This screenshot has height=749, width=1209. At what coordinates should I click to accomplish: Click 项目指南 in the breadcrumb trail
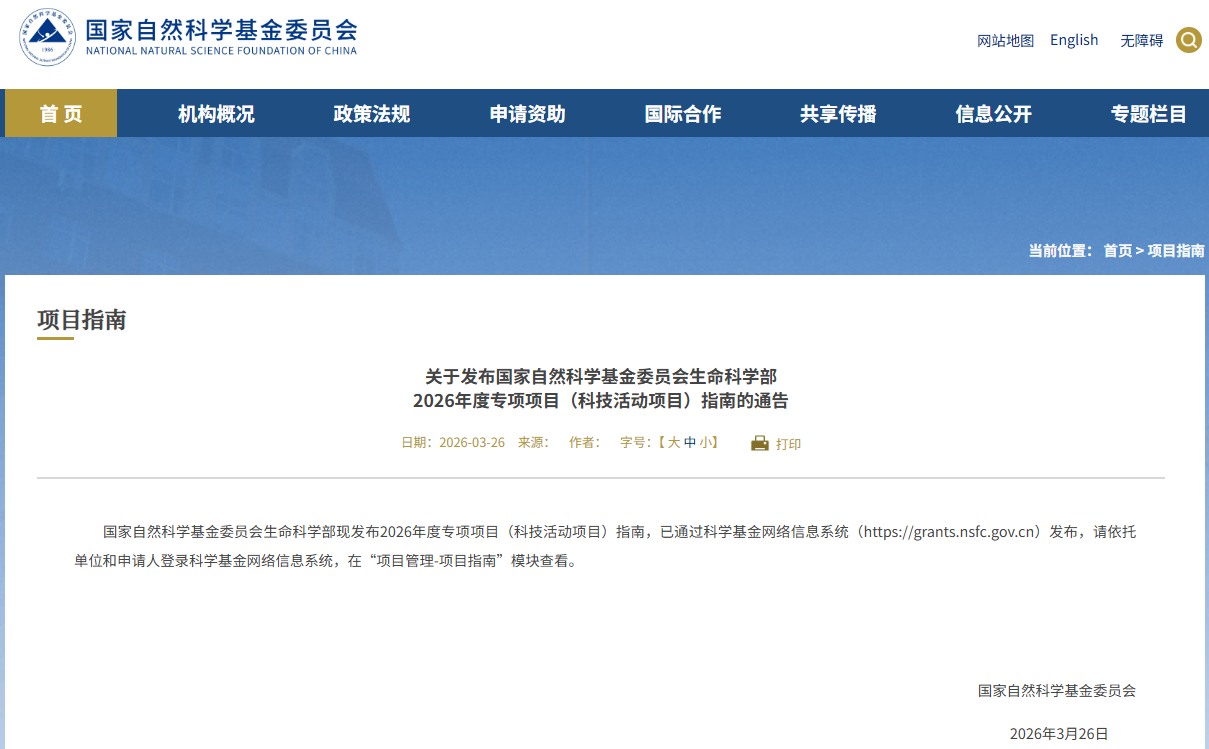click(x=1176, y=250)
